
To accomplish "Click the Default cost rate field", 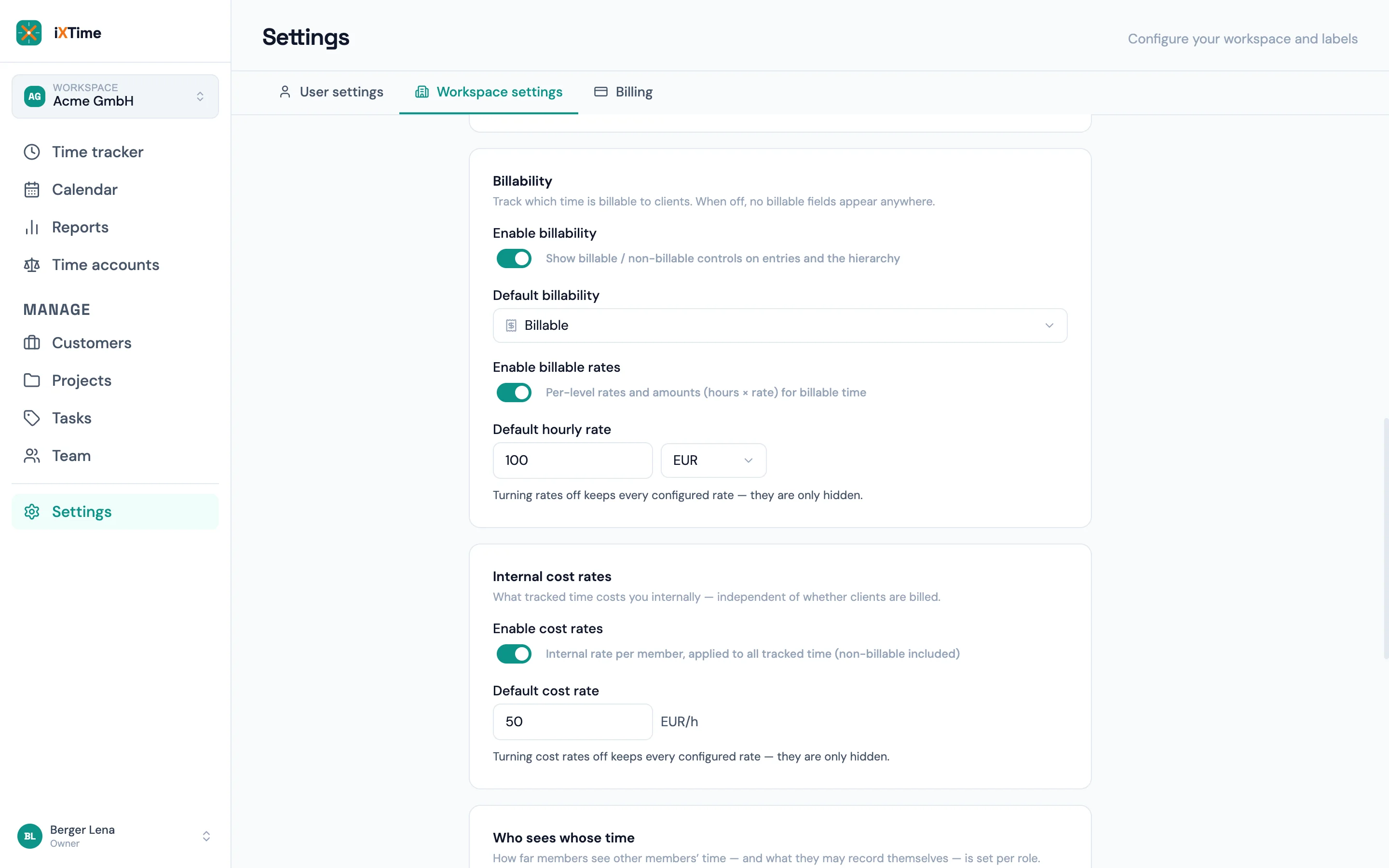I will pos(572,721).
